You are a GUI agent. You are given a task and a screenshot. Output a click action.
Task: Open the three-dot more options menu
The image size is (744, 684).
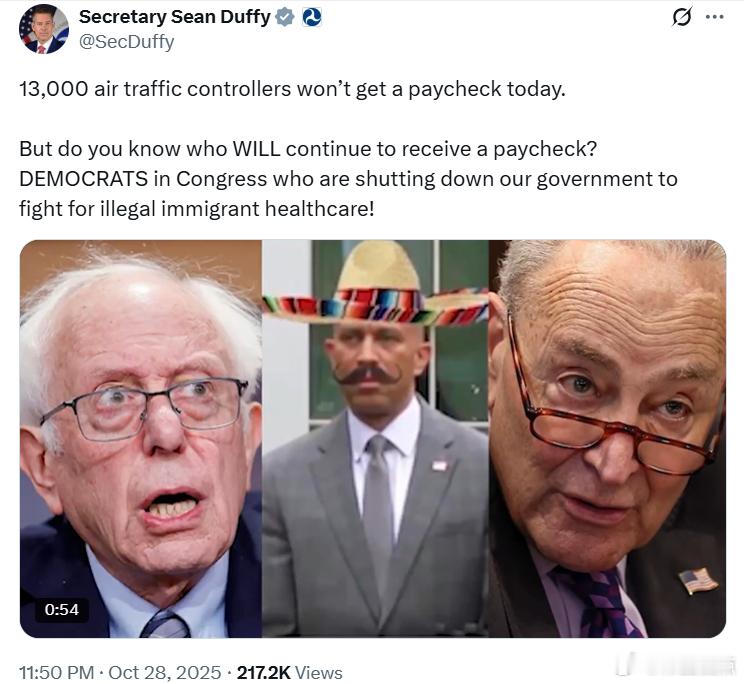[715, 17]
